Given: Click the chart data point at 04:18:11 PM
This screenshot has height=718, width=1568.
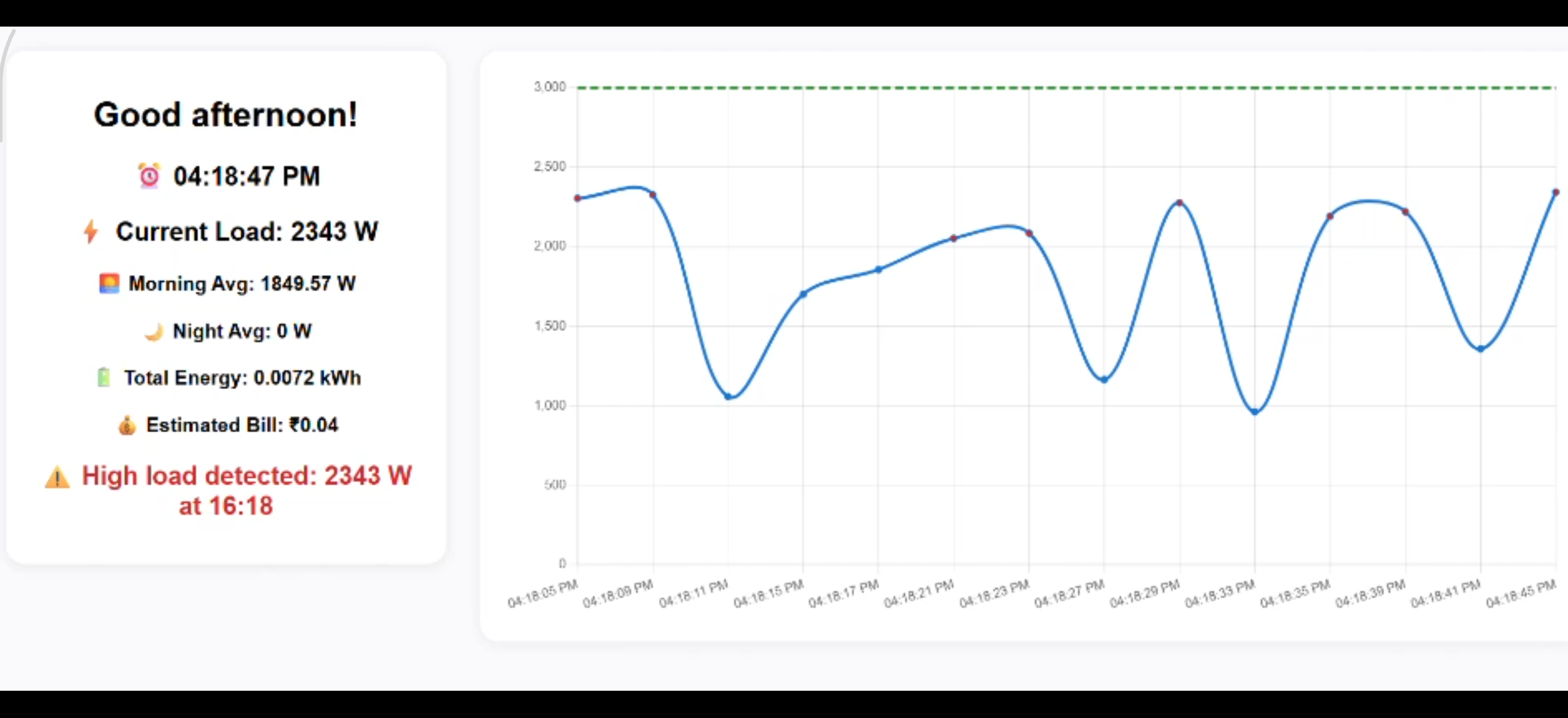Looking at the screenshot, I should [x=728, y=397].
